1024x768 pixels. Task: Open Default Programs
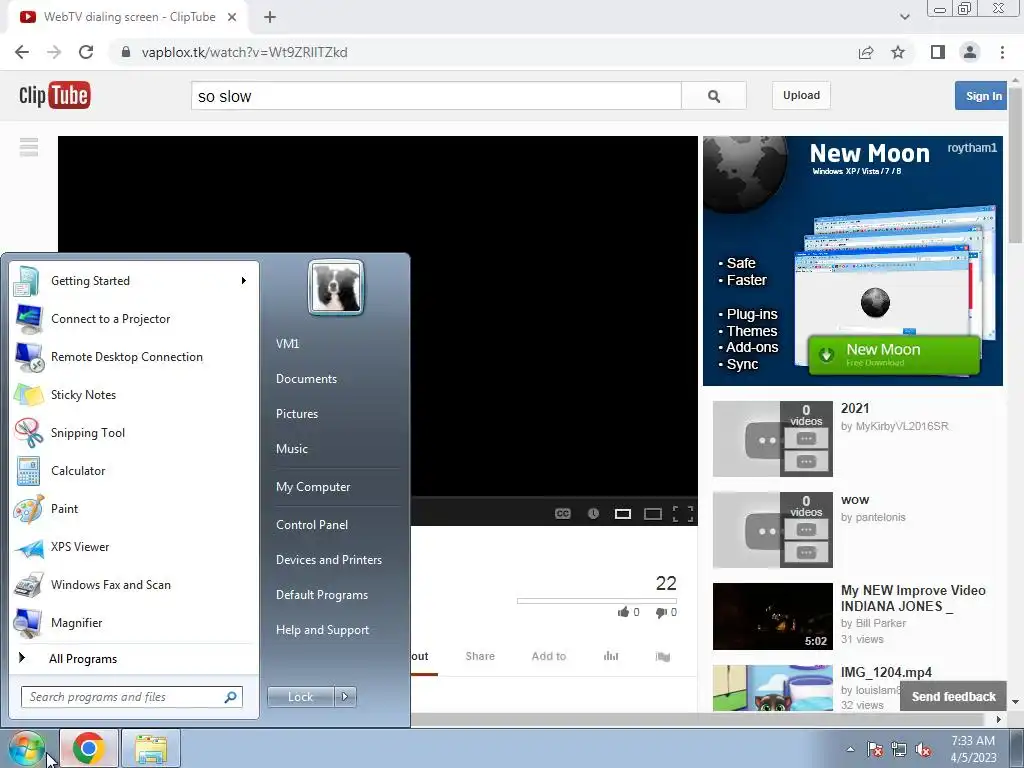[x=322, y=595]
